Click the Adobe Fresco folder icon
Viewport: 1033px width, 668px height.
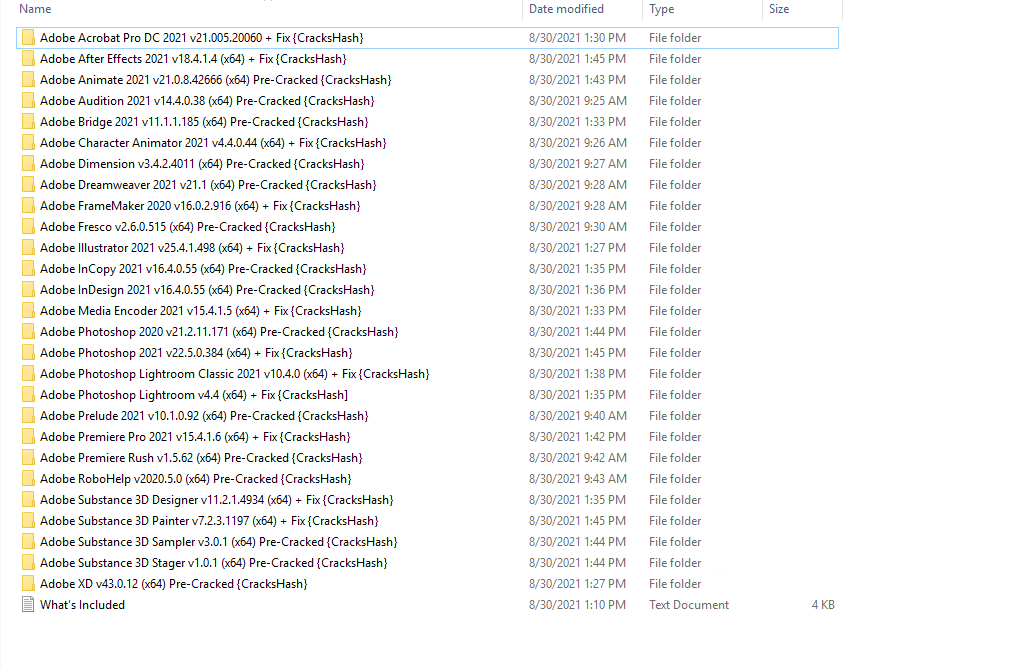pyautogui.click(x=28, y=227)
